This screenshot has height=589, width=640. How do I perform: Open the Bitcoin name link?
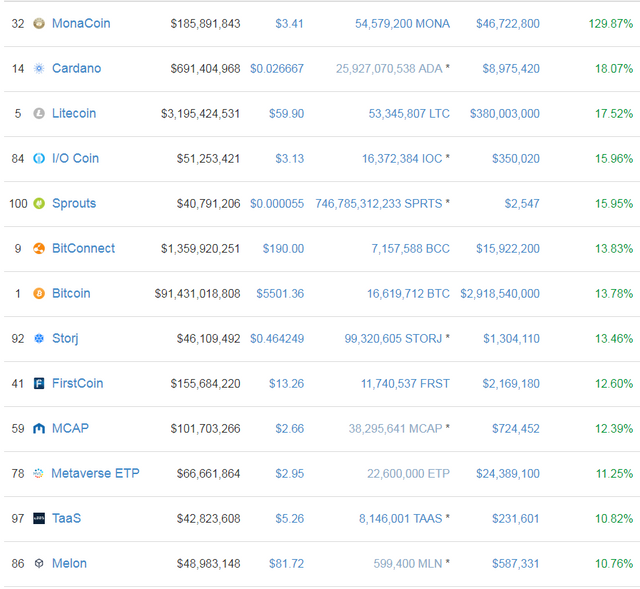71,293
